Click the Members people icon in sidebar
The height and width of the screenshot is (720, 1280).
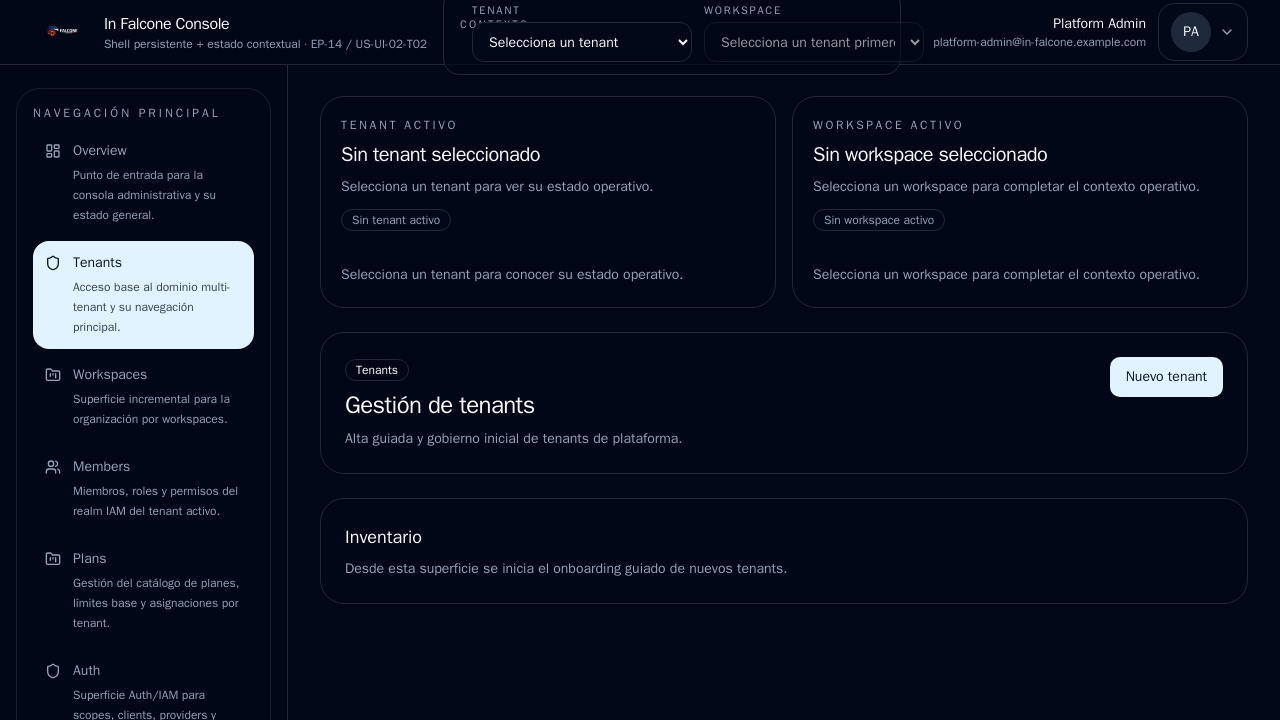[53, 467]
